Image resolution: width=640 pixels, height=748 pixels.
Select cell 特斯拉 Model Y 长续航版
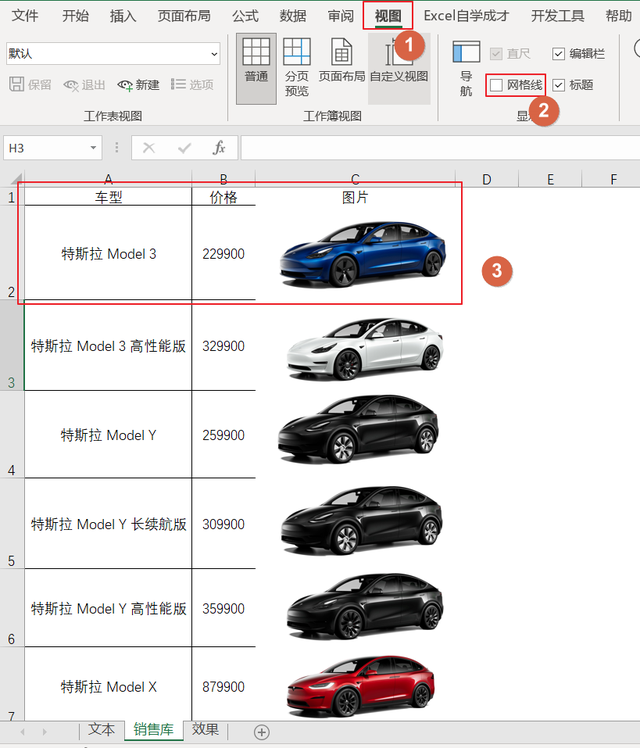pyautogui.click(x=108, y=523)
